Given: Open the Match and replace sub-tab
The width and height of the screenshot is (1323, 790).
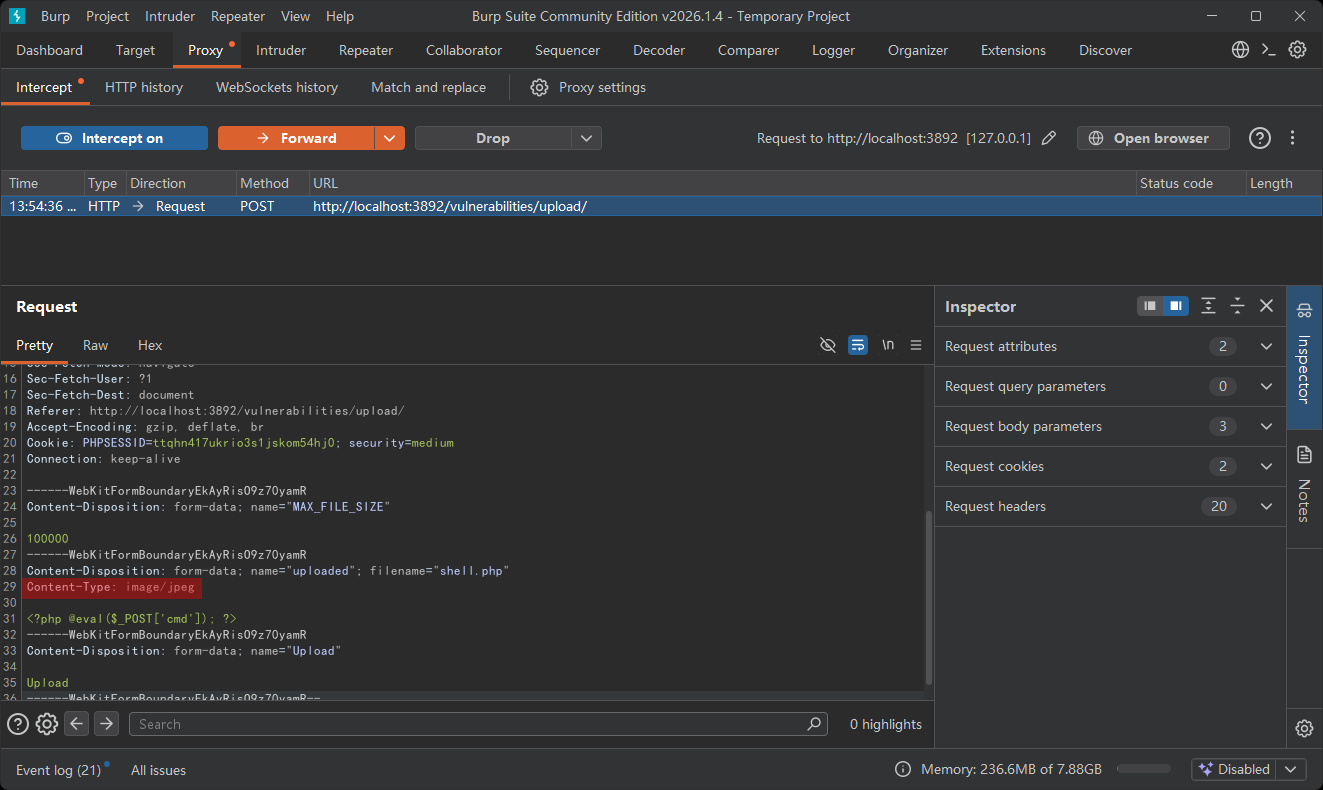Looking at the screenshot, I should click(x=428, y=87).
